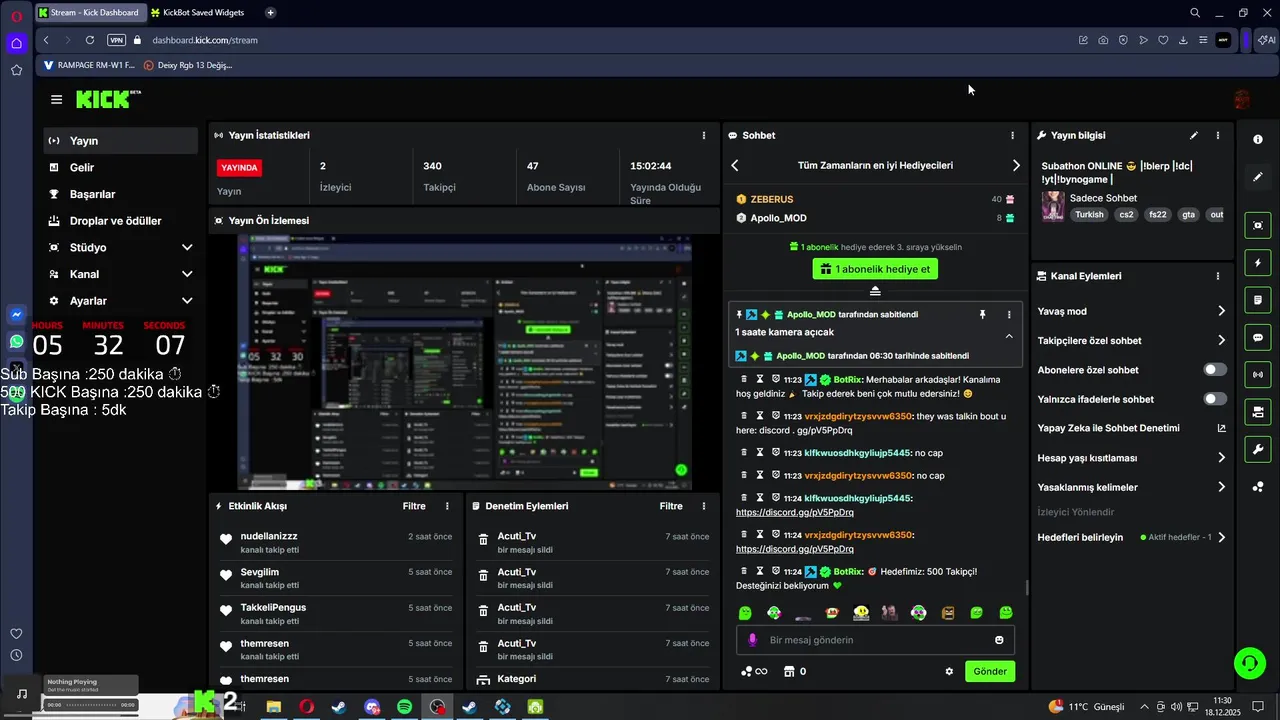Click the stream preview thumbnail

coord(464,362)
